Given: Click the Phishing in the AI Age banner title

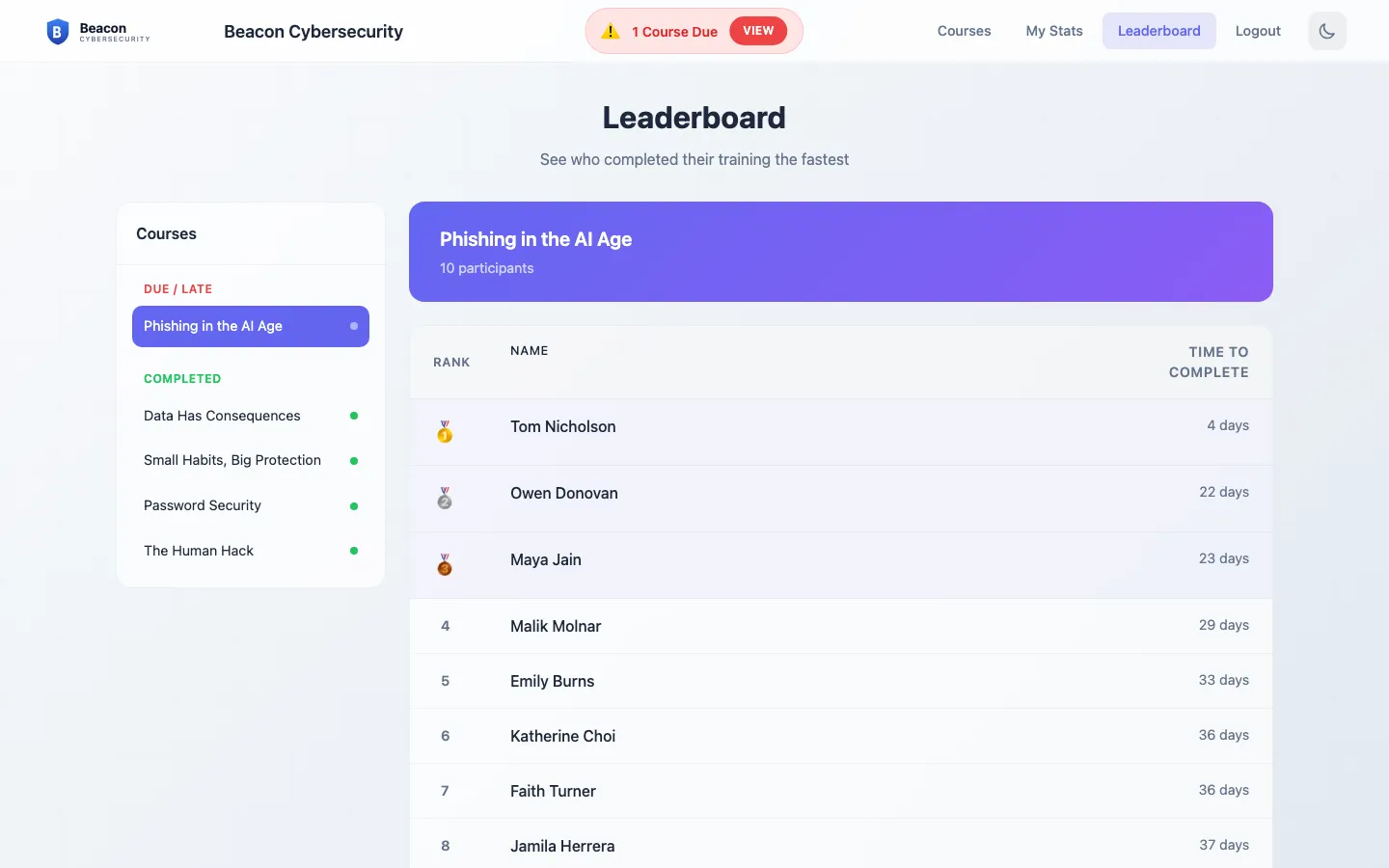Looking at the screenshot, I should pos(536,239).
